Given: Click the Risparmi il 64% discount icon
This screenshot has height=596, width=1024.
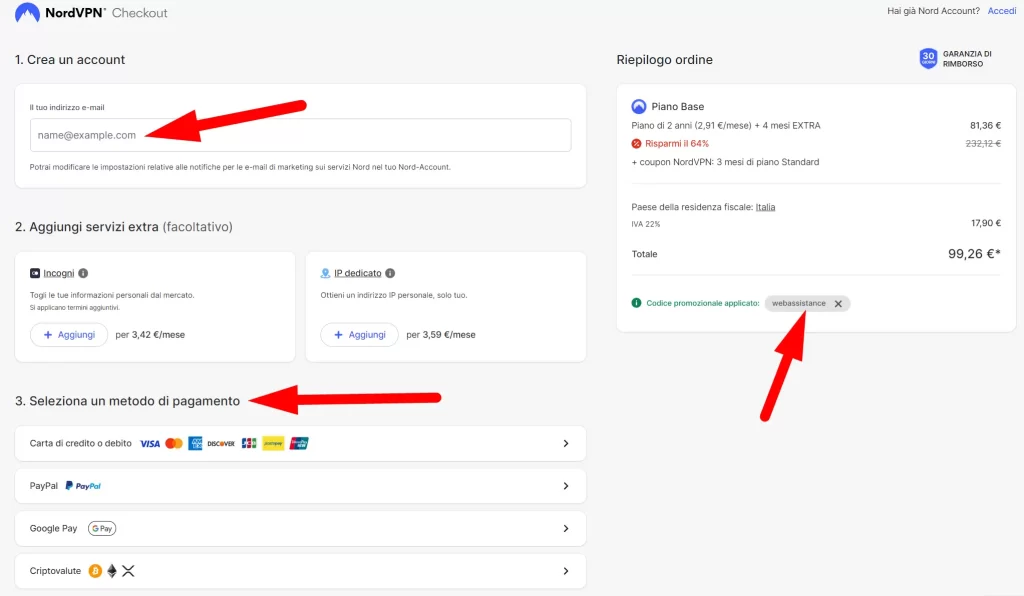Looking at the screenshot, I should click(x=636, y=144).
